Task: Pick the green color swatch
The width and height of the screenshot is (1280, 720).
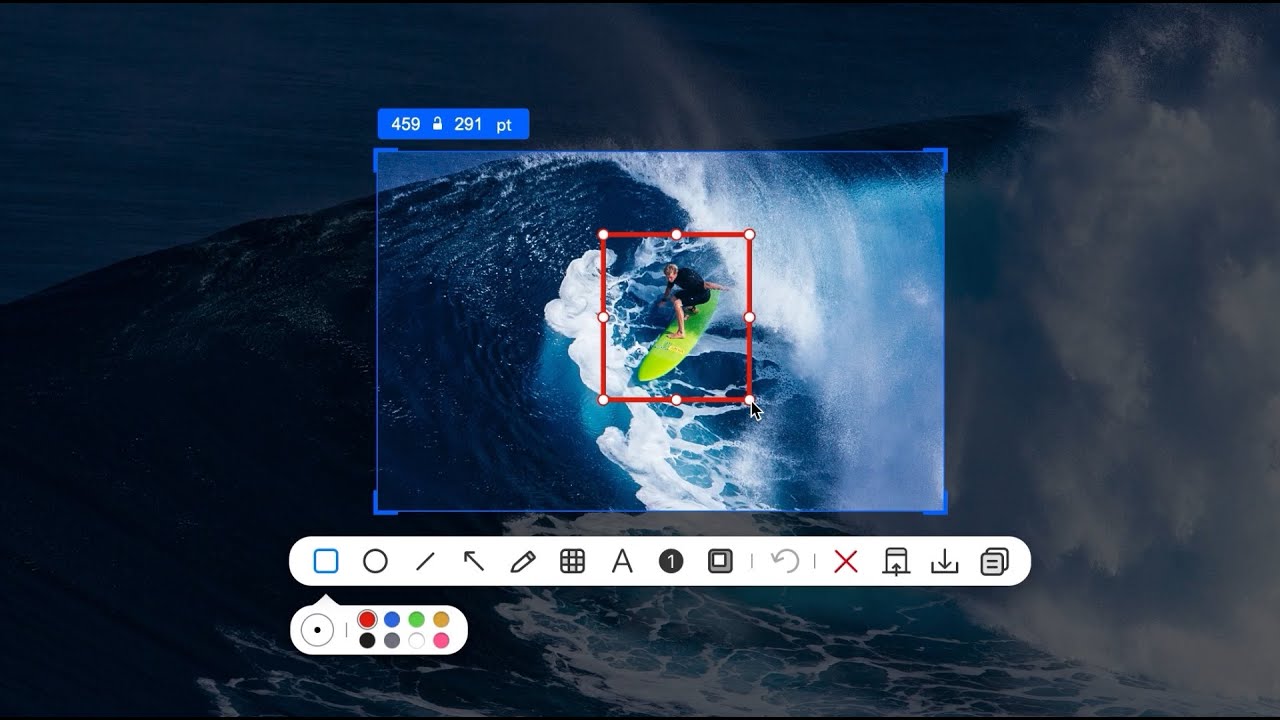Action: [416, 620]
